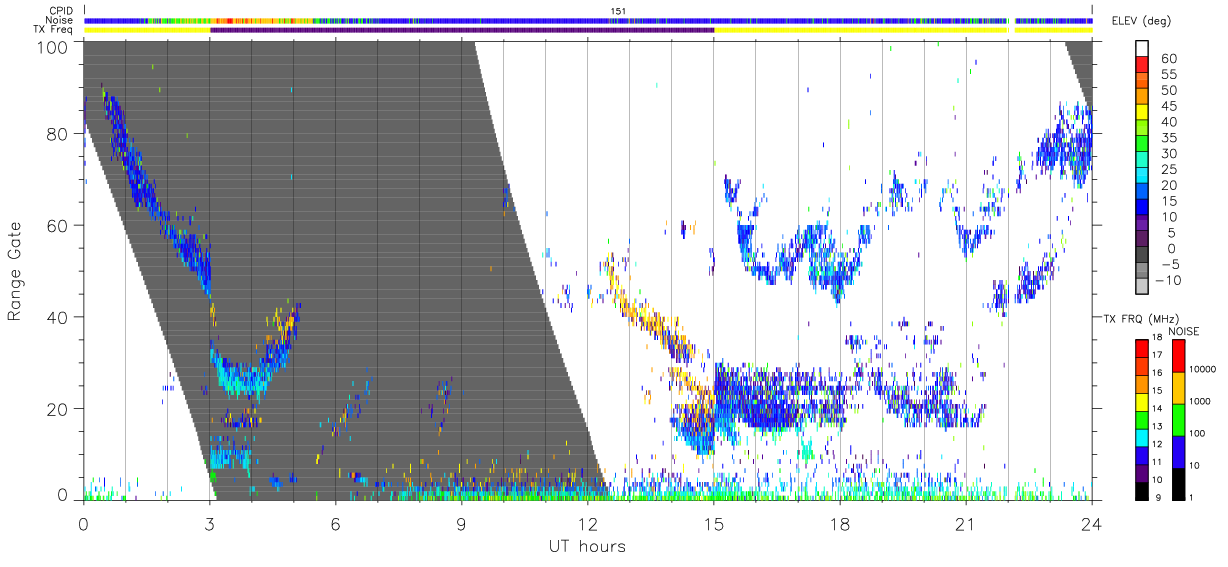Pick the black bottom segment of TX FRQ bar
The image size is (1228, 567).
pyautogui.click(x=1142, y=489)
